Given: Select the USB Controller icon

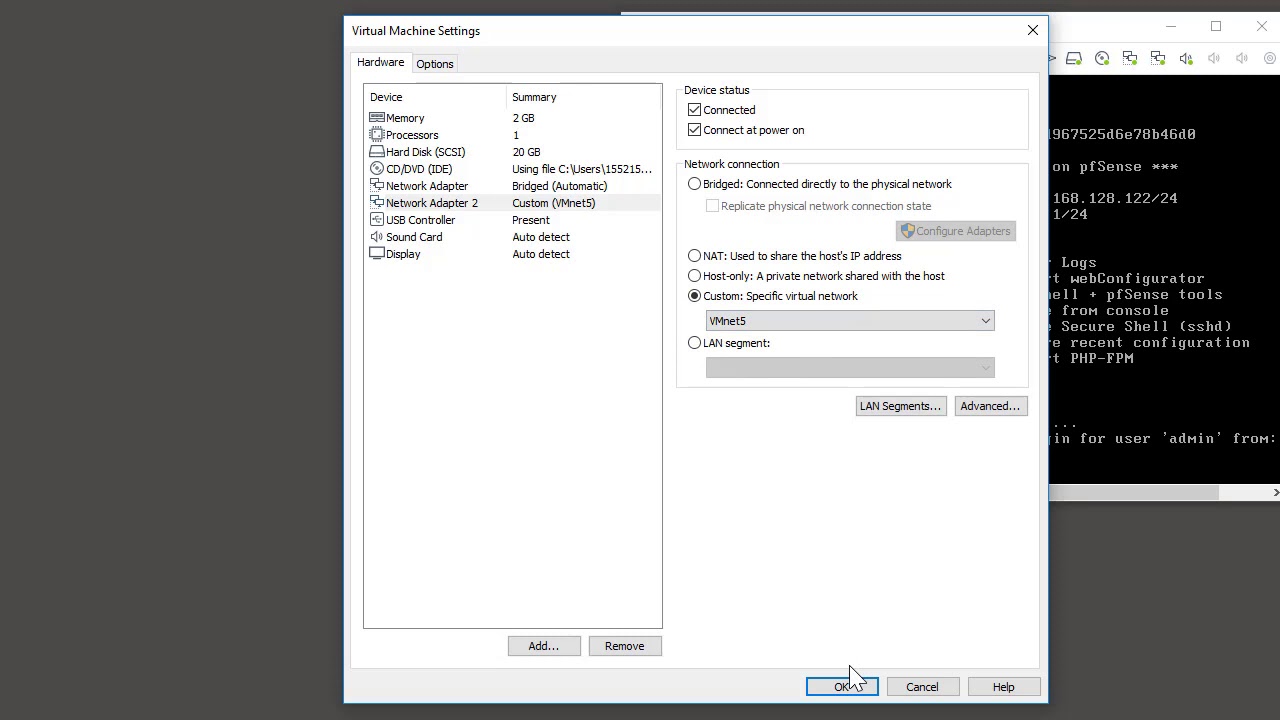Looking at the screenshot, I should [x=377, y=220].
